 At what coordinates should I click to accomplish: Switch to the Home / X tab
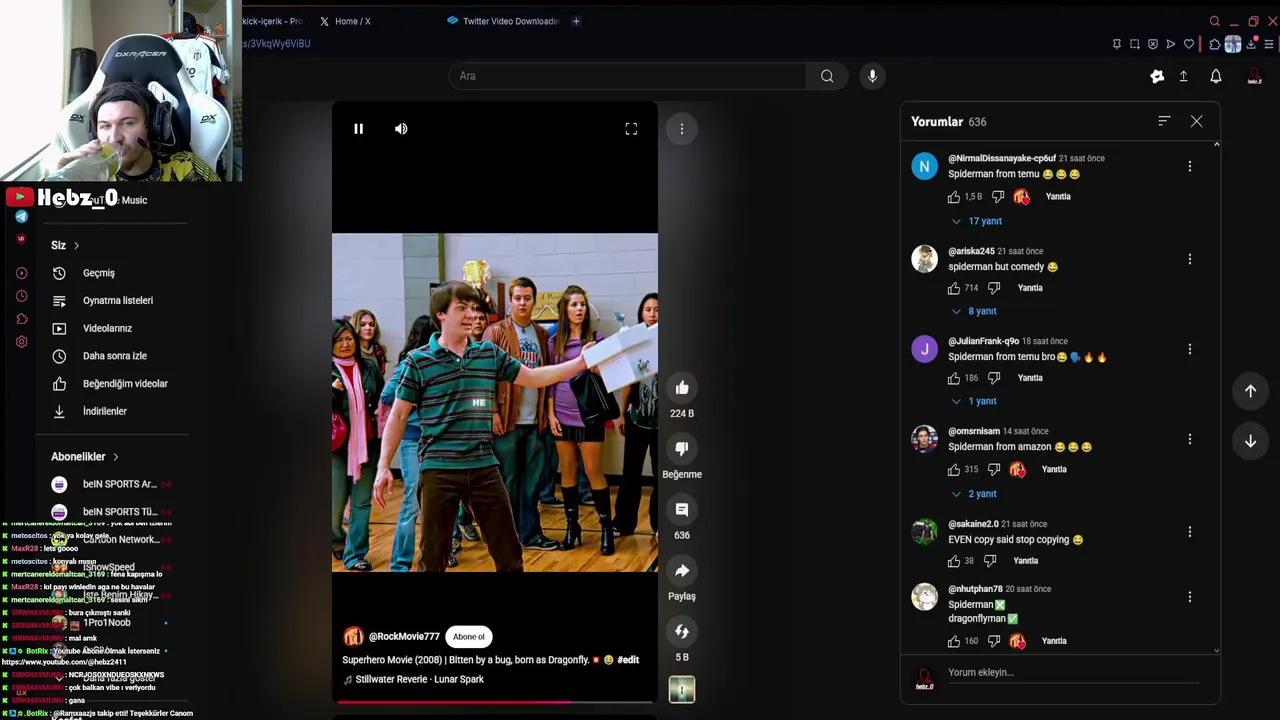(x=345, y=21)
